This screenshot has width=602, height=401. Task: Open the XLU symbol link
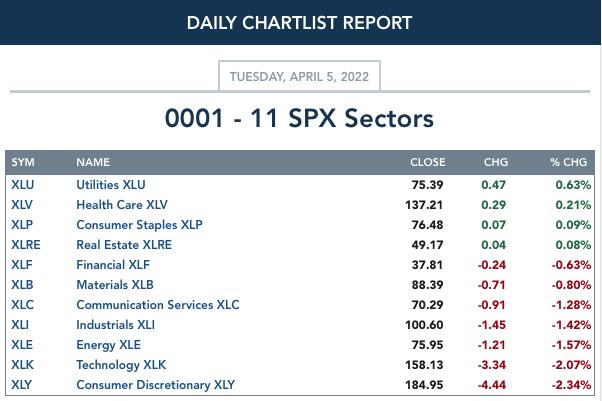(x=23, y=185)
